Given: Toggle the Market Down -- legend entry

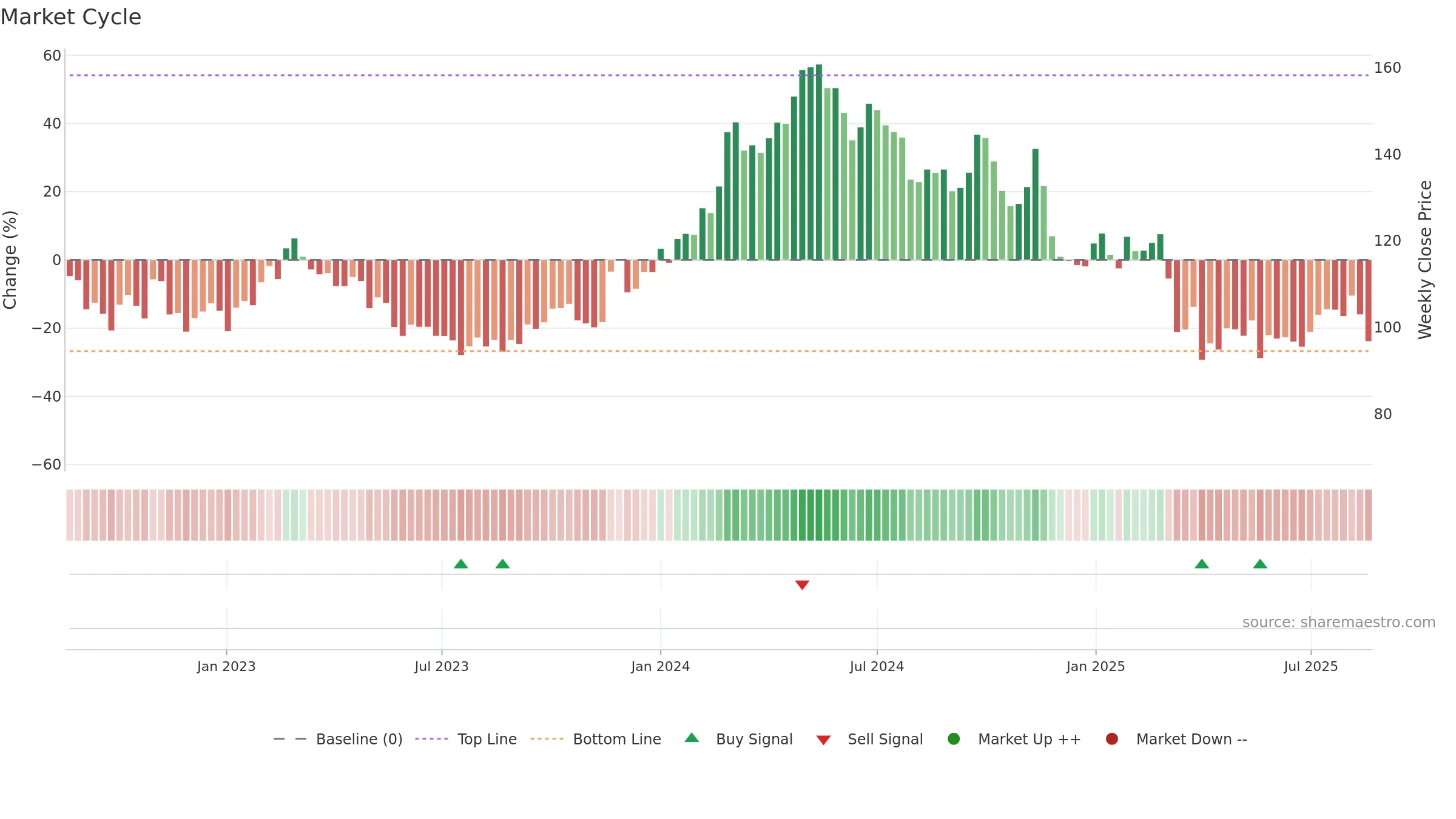Looking at the screenshot, I should point(1176,739).
